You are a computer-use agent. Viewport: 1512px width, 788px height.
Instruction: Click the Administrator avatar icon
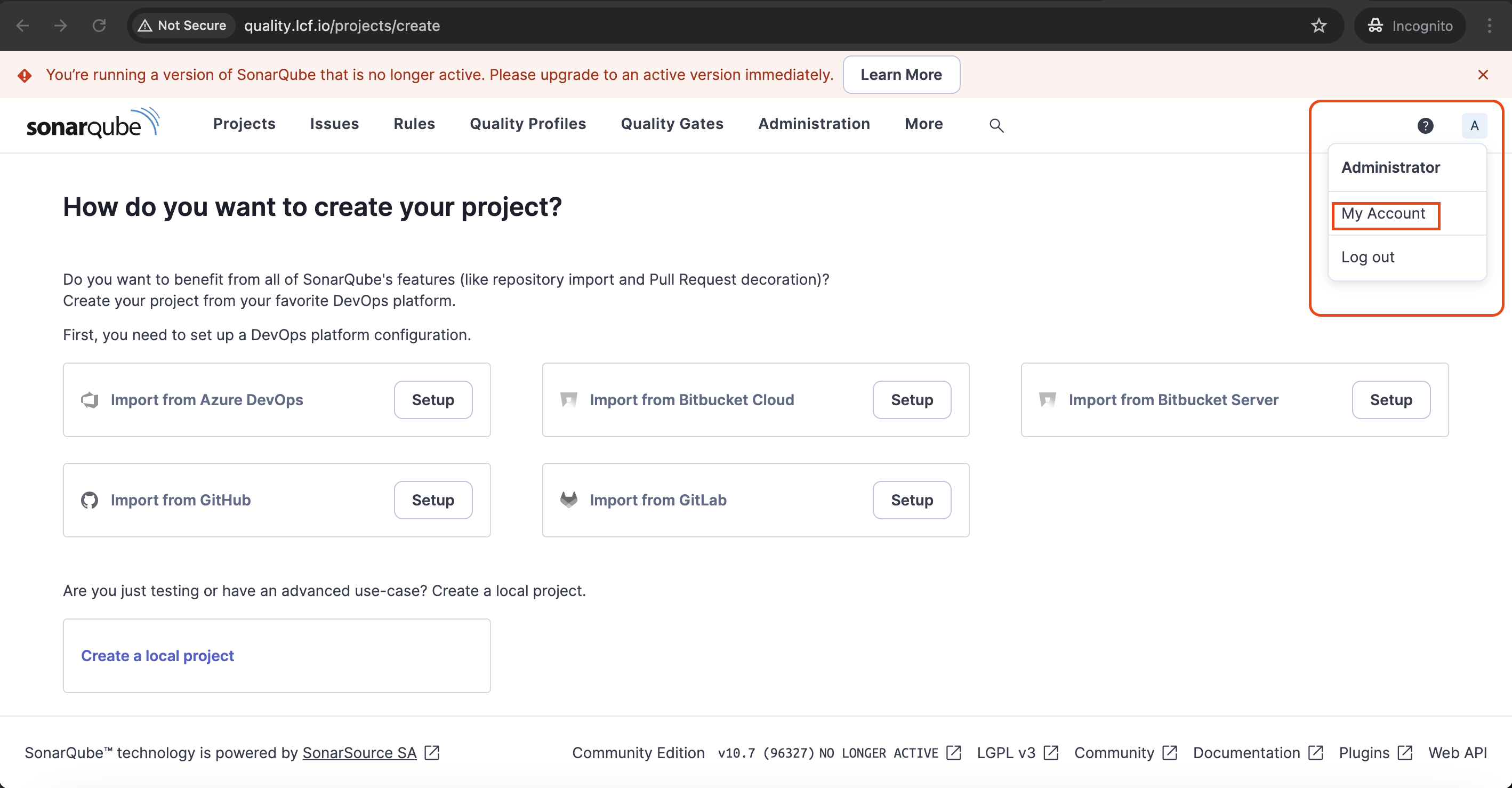coord(1474,125)
